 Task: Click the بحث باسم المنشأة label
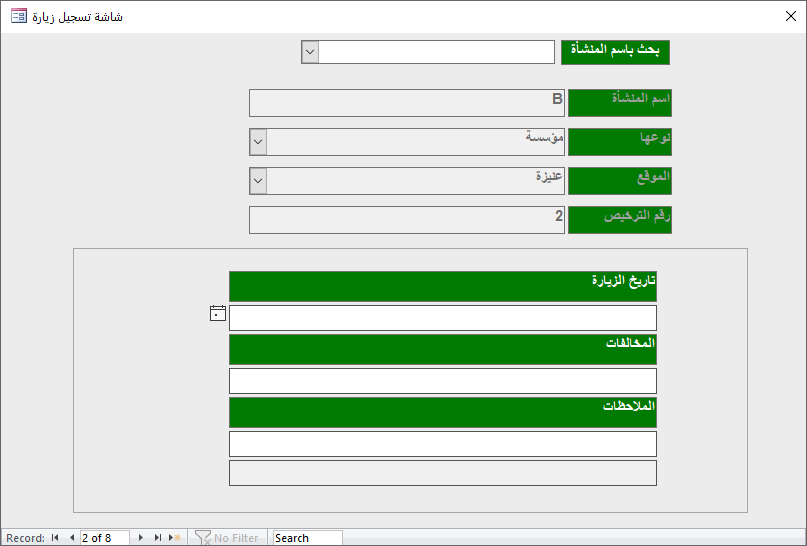pos(616,52)
